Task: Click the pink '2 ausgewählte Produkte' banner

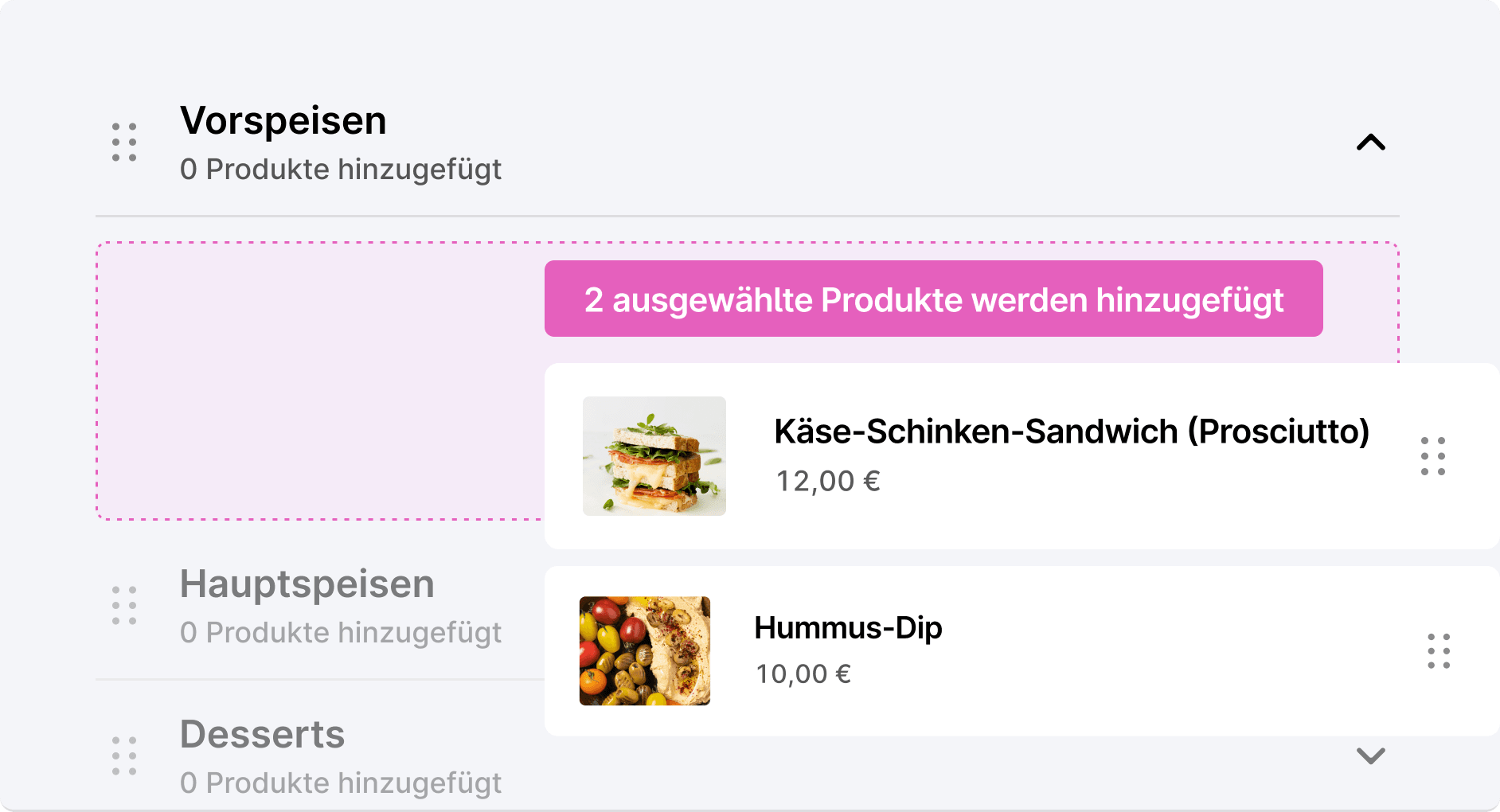Action: pyautogui.click(x=933, y=299)
